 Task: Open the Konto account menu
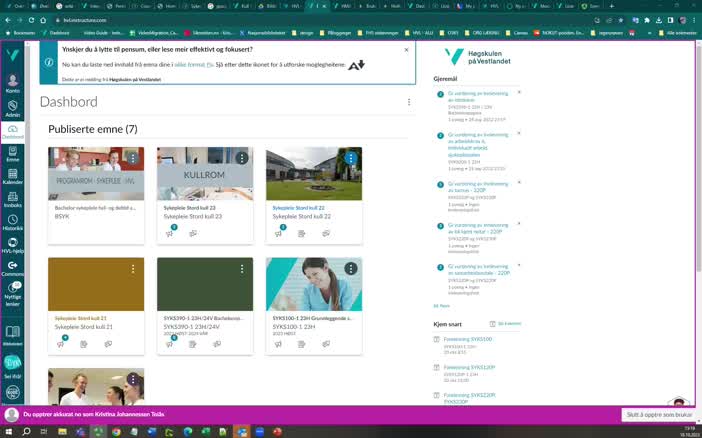(x=13, y=80)
